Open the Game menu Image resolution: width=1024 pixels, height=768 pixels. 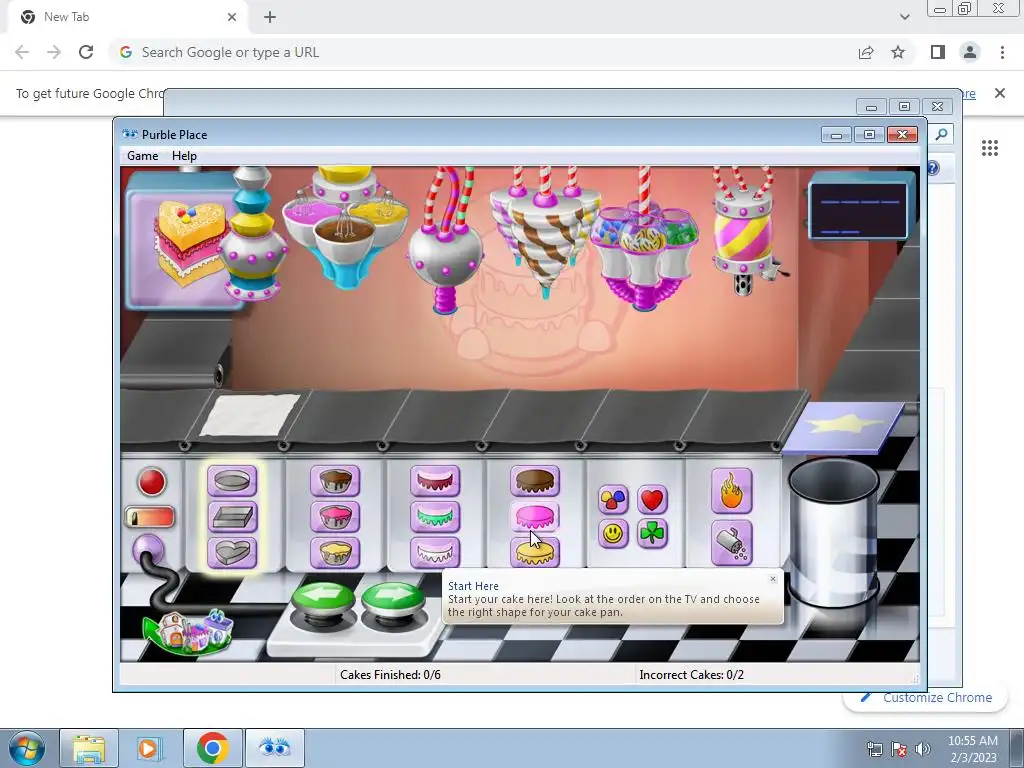(x=142, y=155)
